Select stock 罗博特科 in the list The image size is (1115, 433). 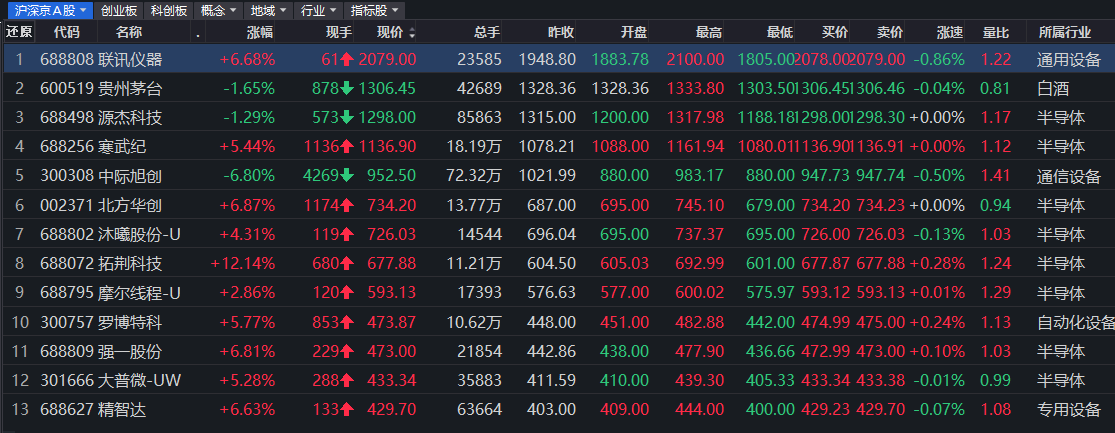[130, 322]
